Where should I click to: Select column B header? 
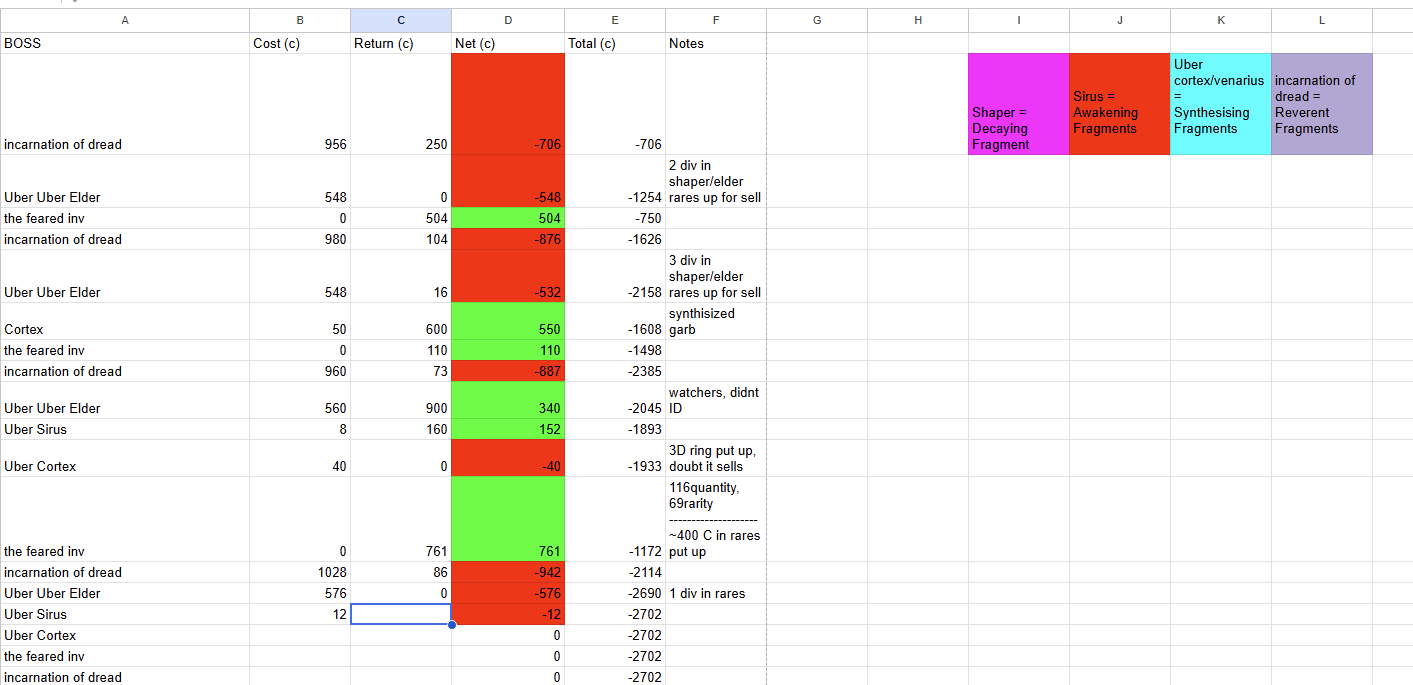coord(300,20)
